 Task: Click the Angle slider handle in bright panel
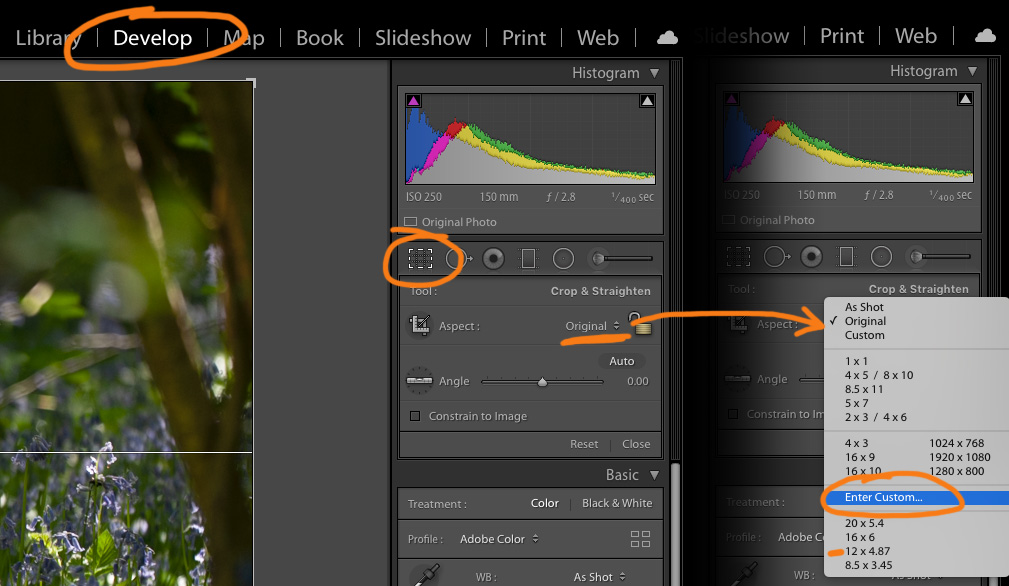pos(542,382)
